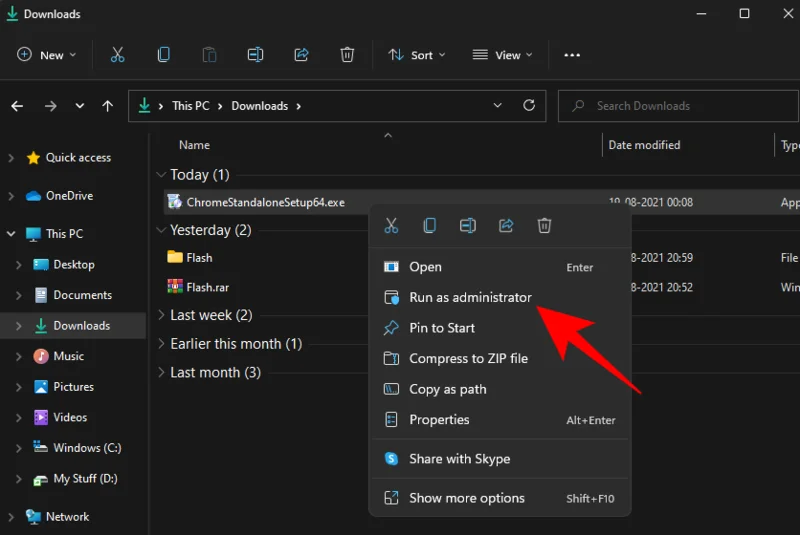Click This PC in the address breadcrumb
The width and height of the screenshot is (800, 535).
[x=191, y=106]
